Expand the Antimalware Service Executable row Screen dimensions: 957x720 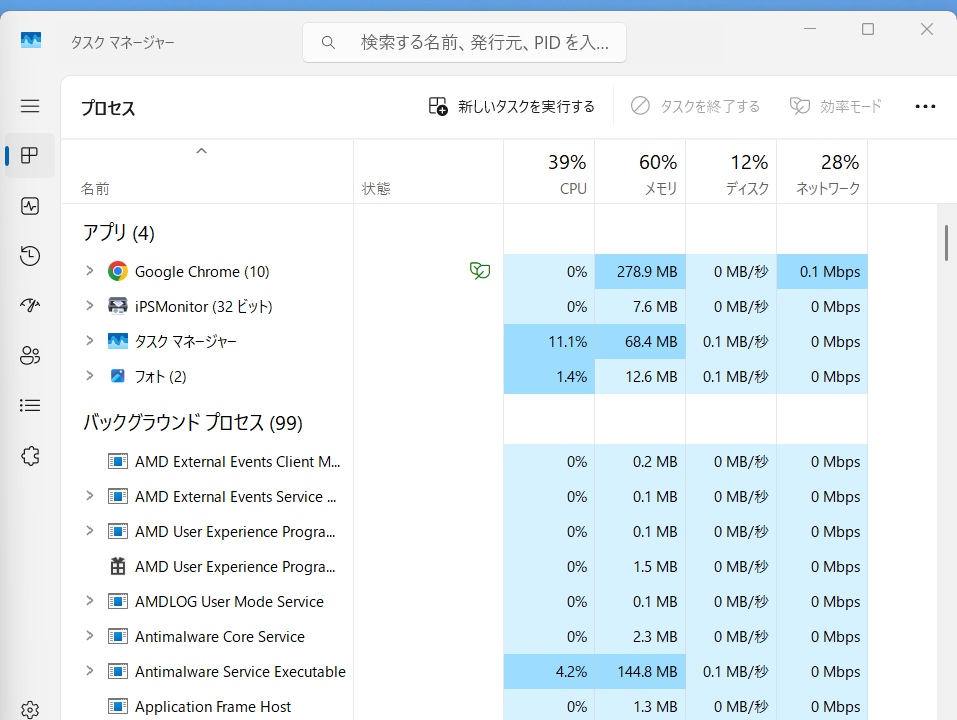point(89,671)
